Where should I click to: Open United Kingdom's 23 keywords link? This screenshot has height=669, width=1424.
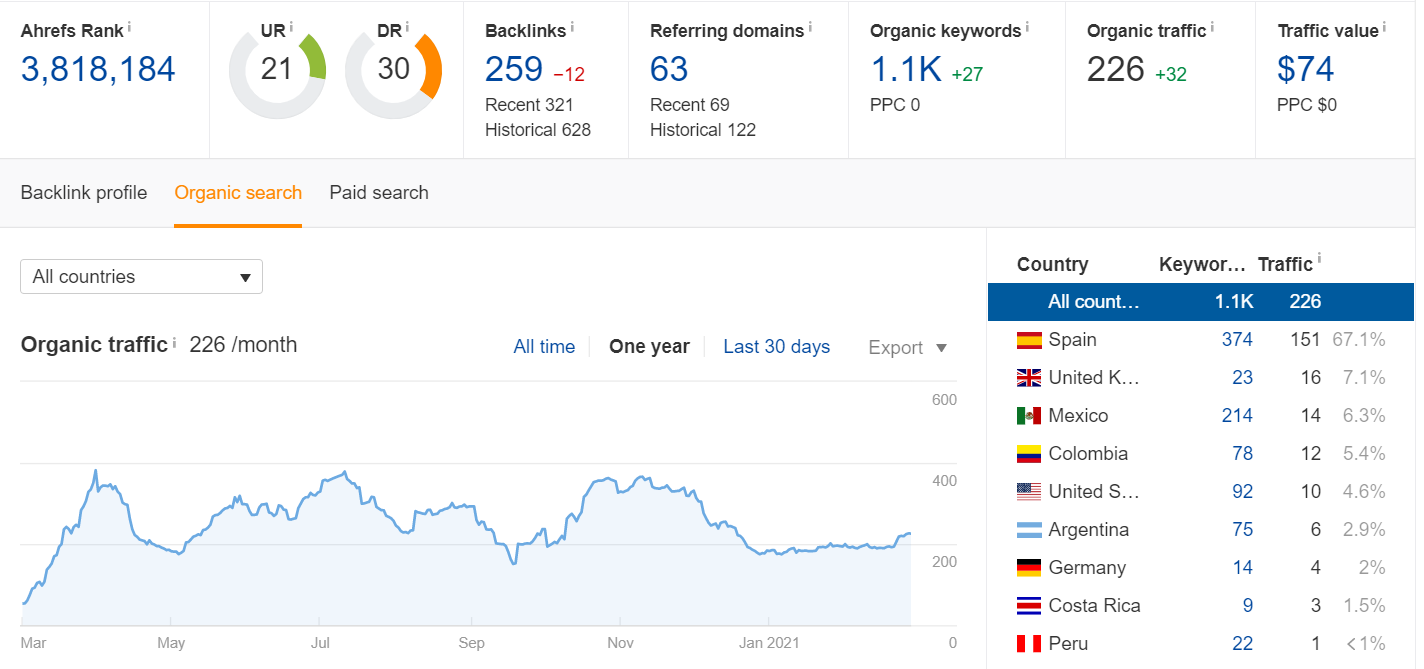1243,378
